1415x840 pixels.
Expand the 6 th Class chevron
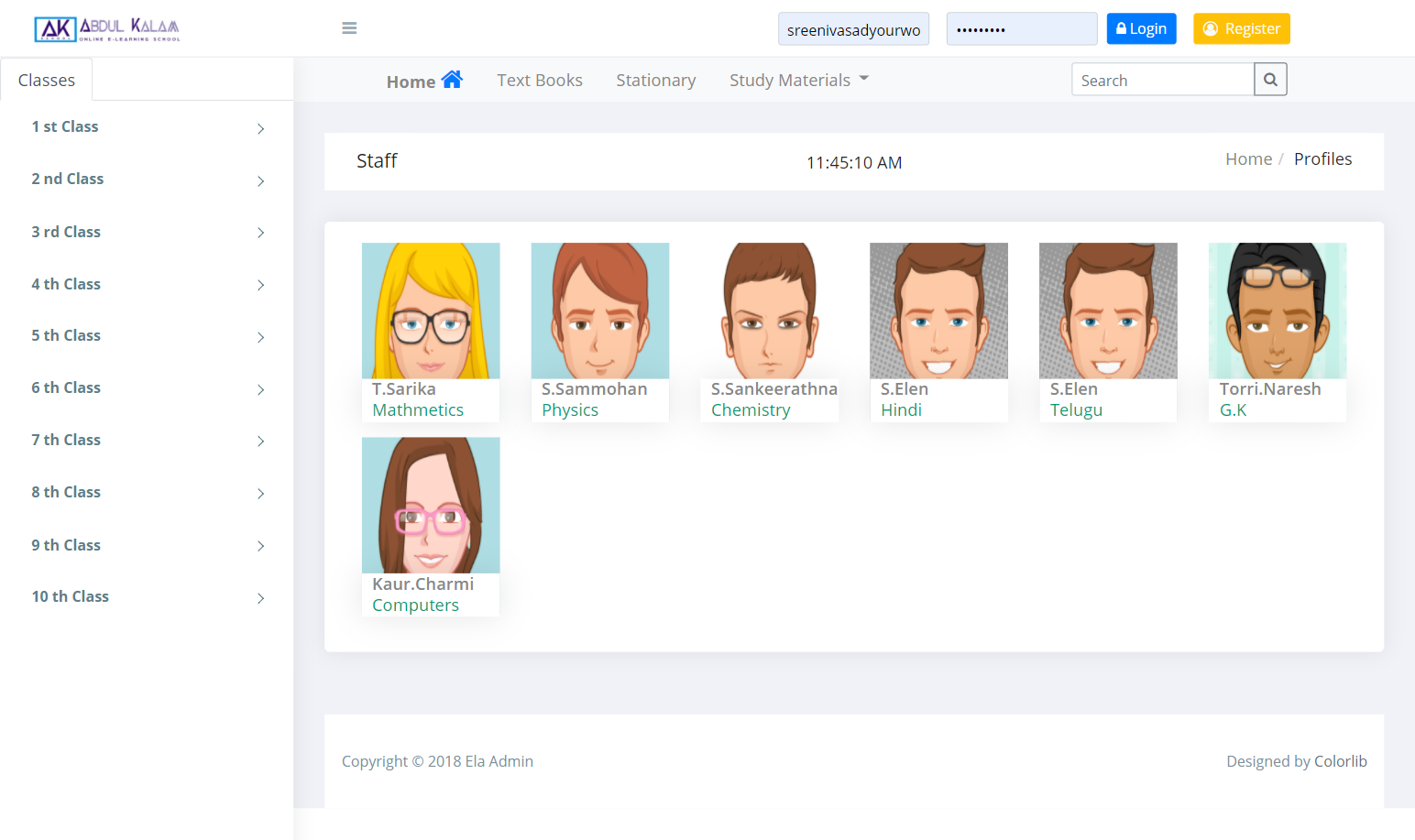pos(260,389)
